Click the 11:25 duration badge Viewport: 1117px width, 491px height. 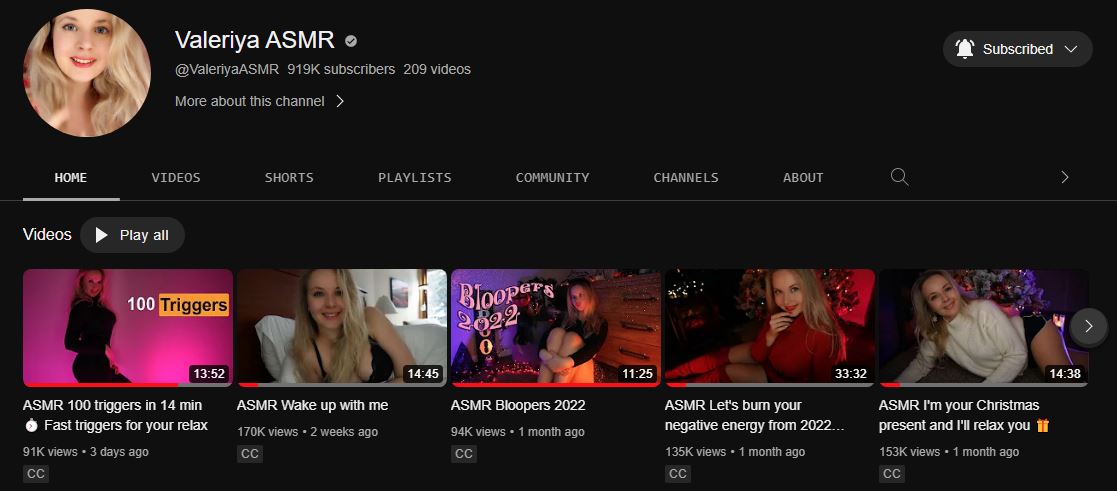[638, 373]
